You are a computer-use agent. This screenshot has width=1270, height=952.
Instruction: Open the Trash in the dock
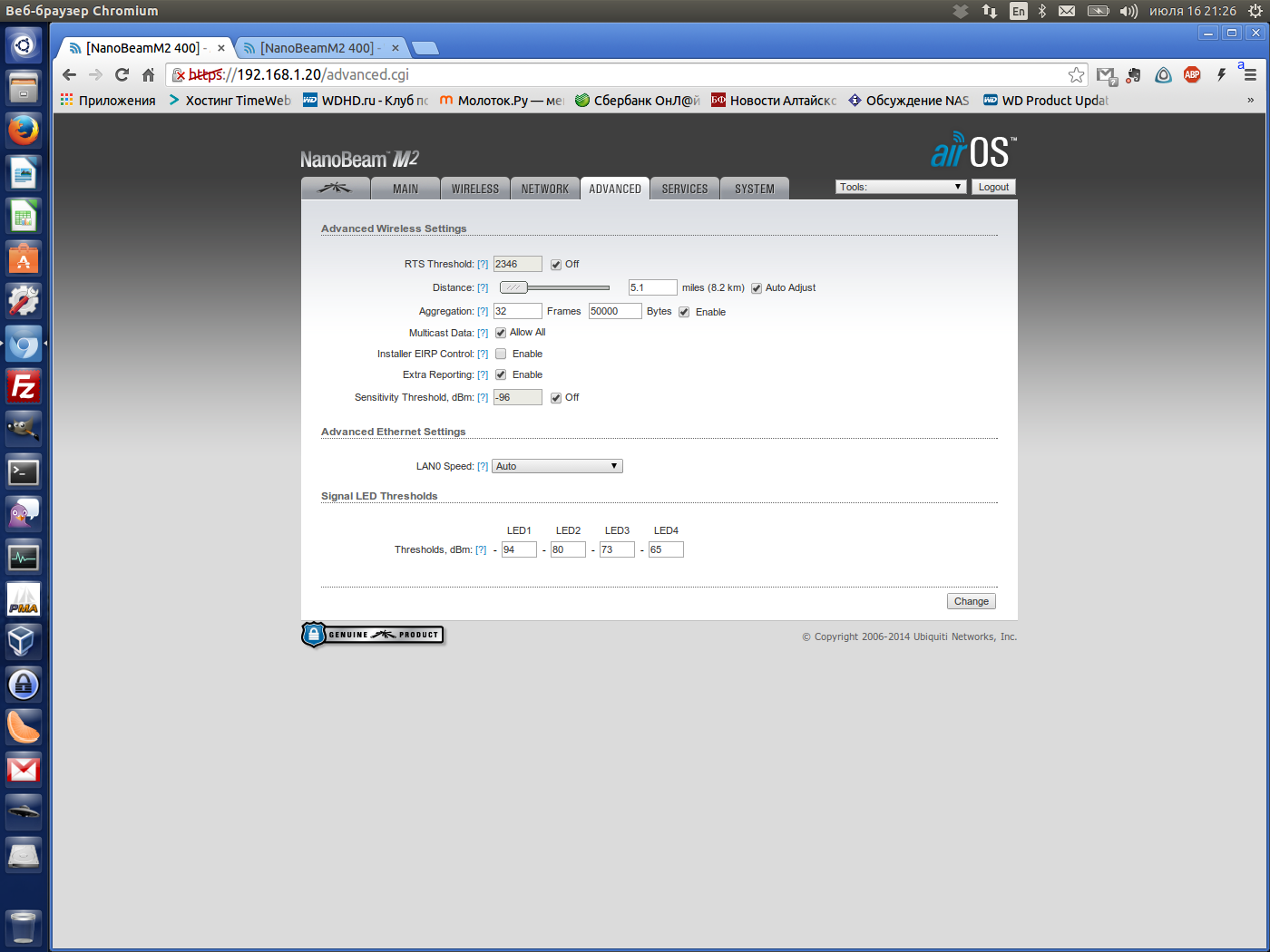(x=24, y=928)
